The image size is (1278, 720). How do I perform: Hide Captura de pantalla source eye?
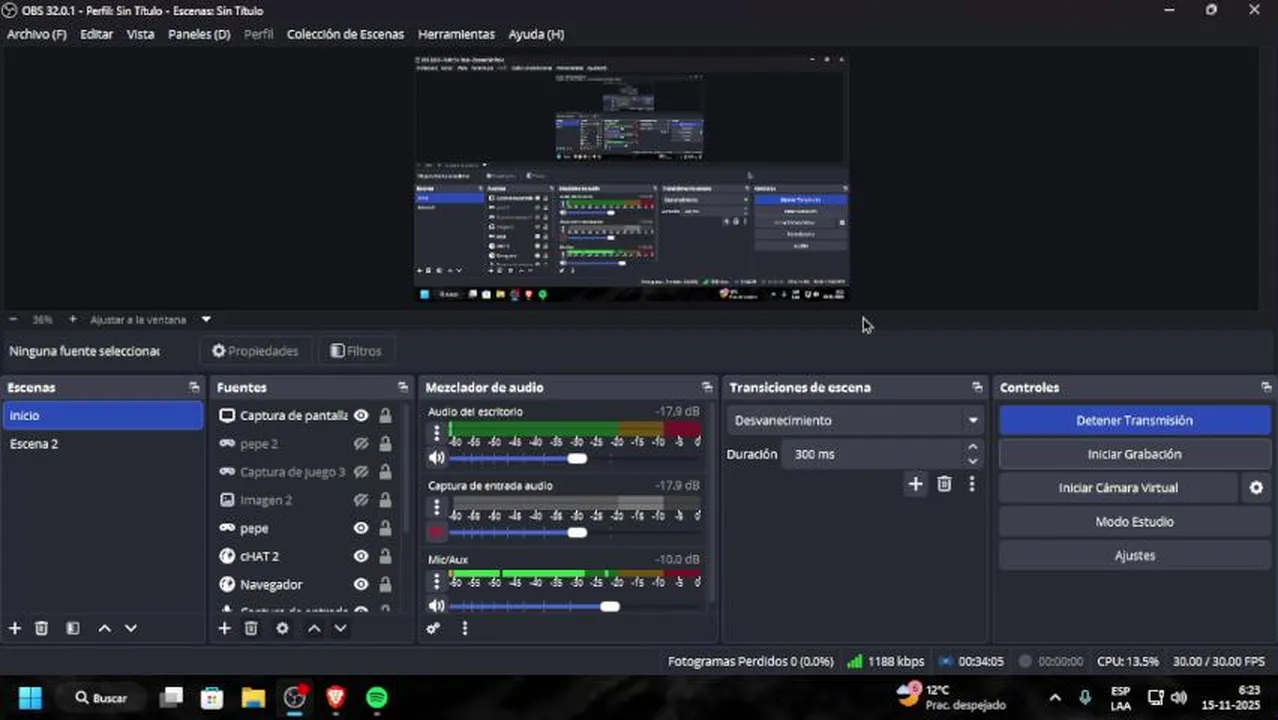(361, 416)
